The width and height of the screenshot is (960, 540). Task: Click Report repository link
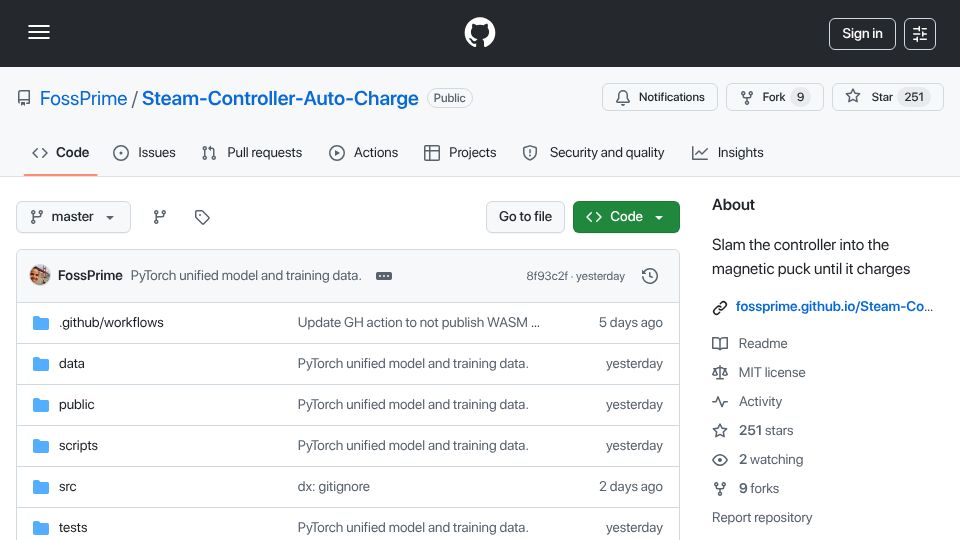(762, 517)
